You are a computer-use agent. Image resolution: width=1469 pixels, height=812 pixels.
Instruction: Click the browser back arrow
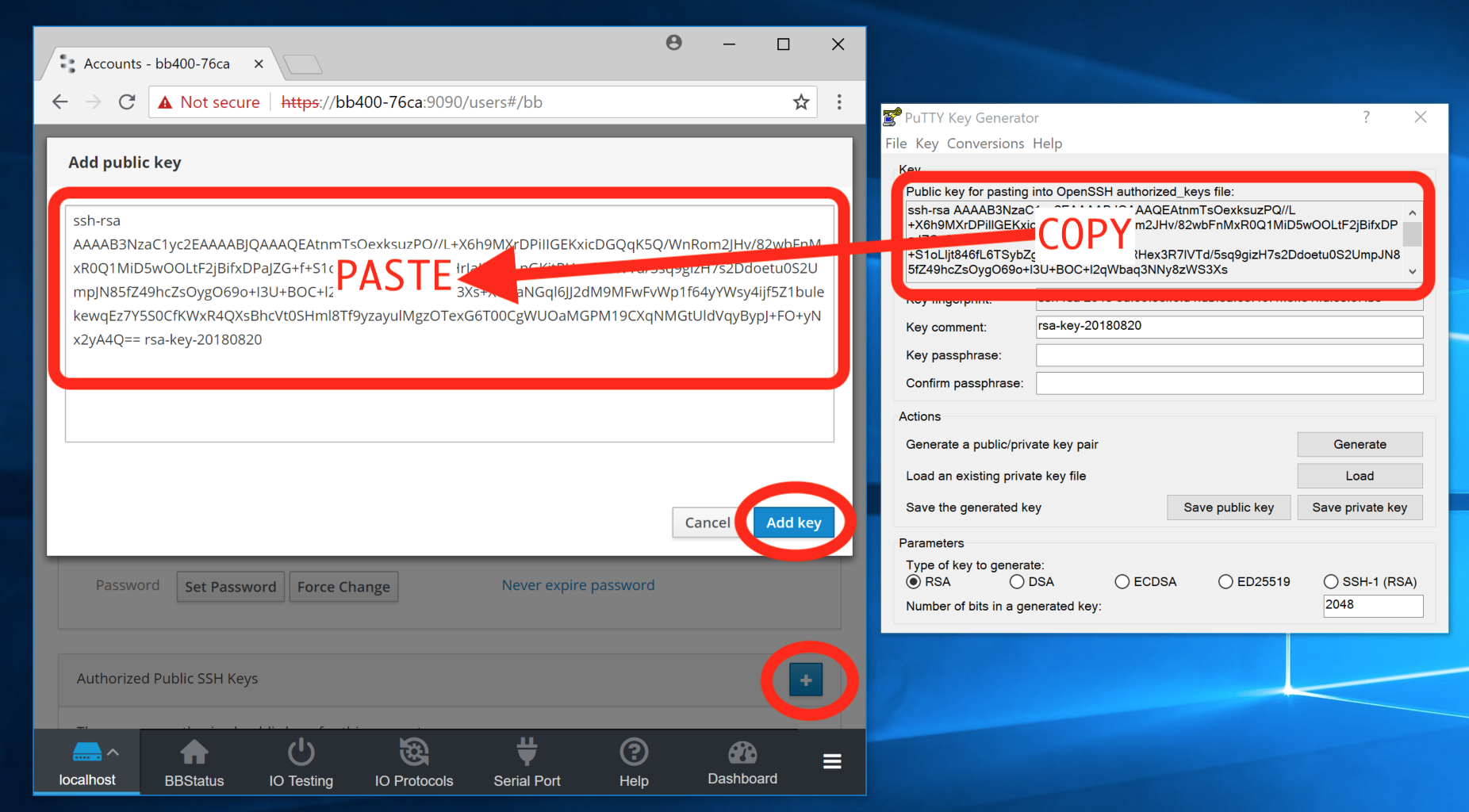[60, 102]
